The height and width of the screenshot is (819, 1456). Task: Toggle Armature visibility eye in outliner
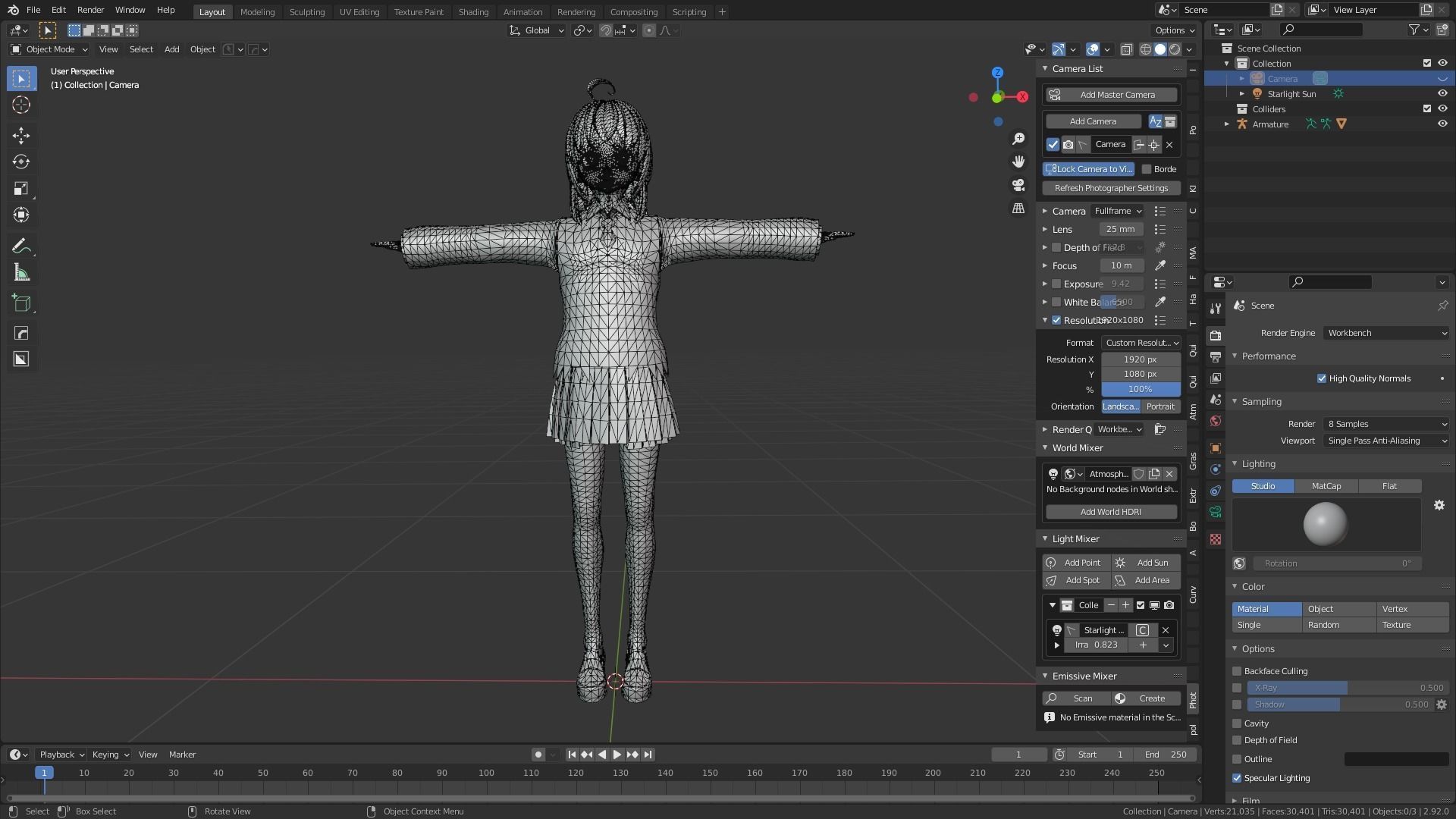(1442, 124)
